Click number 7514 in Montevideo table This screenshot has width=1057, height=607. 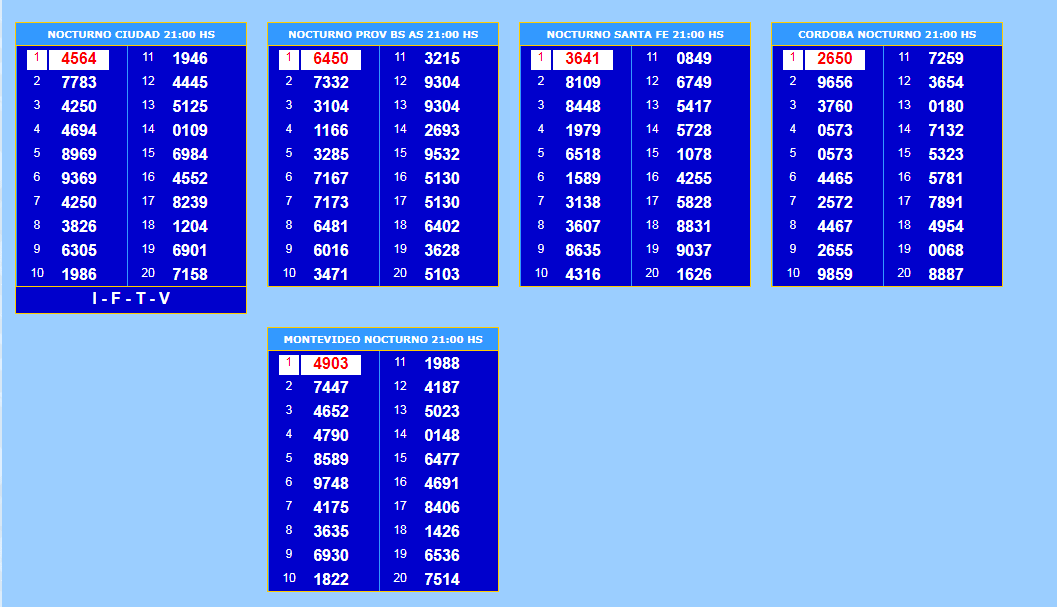[x=442, y=579]
